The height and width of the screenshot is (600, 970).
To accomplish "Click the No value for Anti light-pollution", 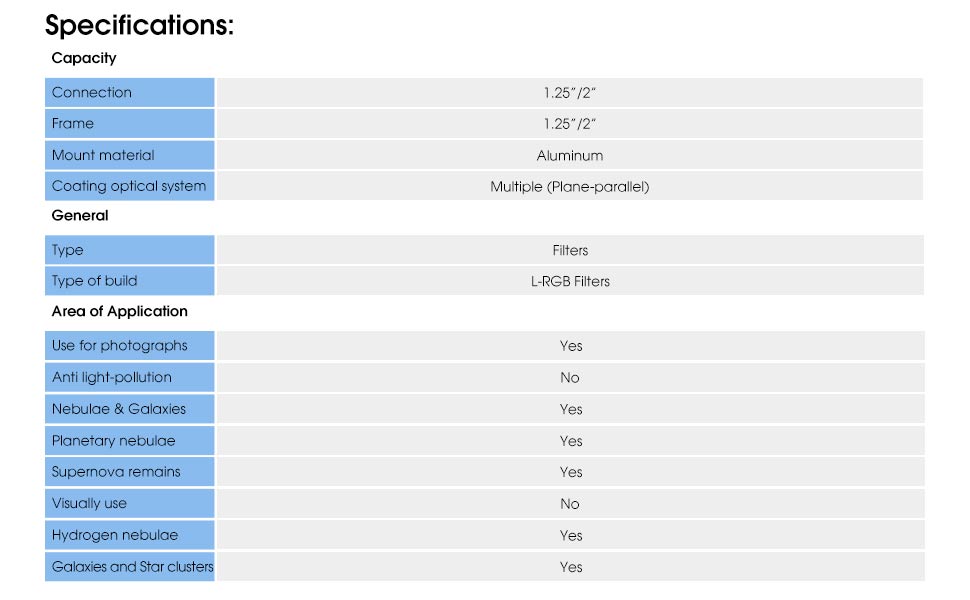I will tap(570, 377).
